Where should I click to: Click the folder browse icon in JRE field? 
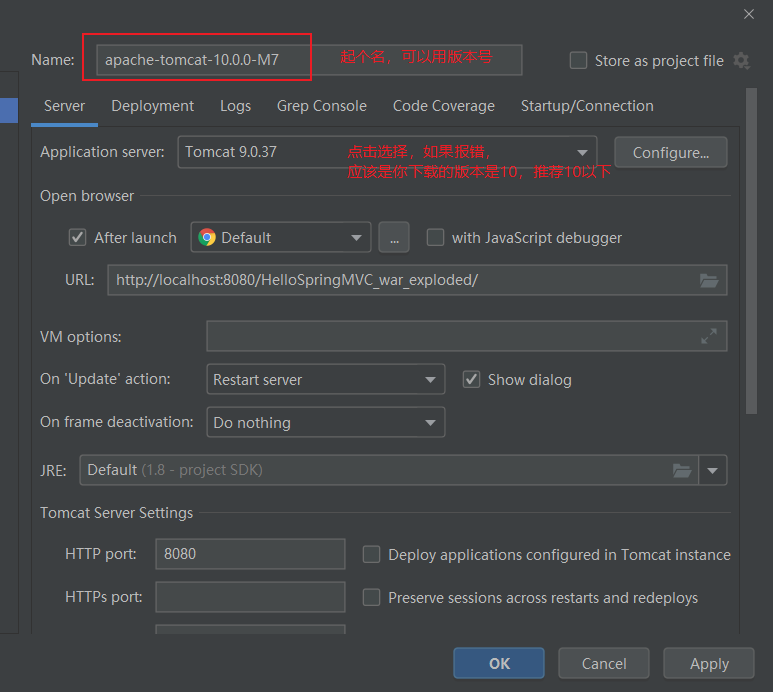pos(682,470)
